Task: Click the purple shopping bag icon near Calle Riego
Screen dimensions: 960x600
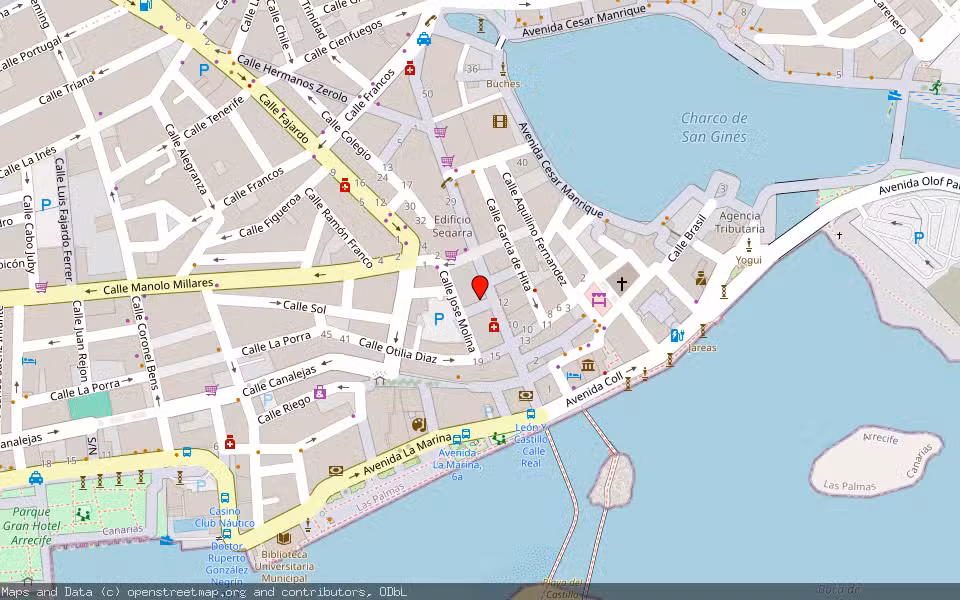Action: tap(320, 392)
